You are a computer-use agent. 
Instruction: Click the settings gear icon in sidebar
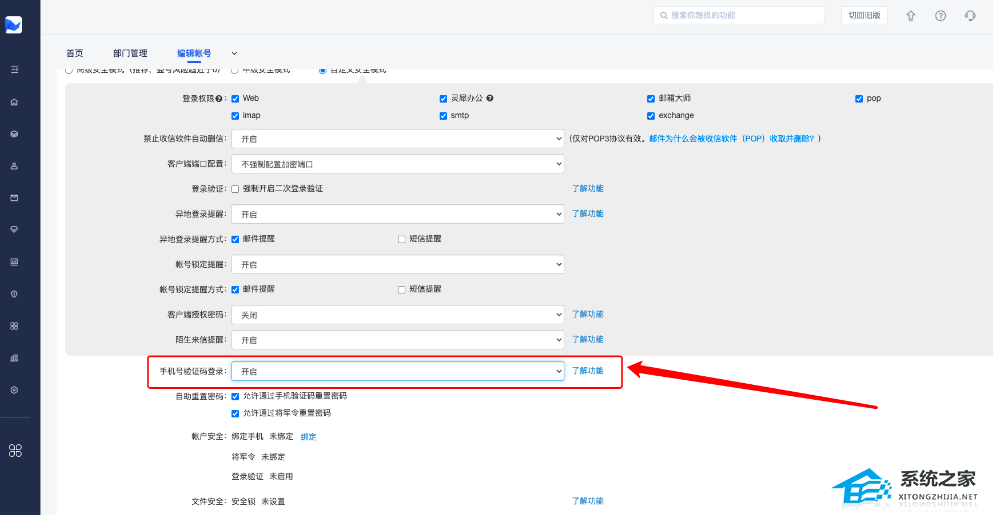(14, 389)
